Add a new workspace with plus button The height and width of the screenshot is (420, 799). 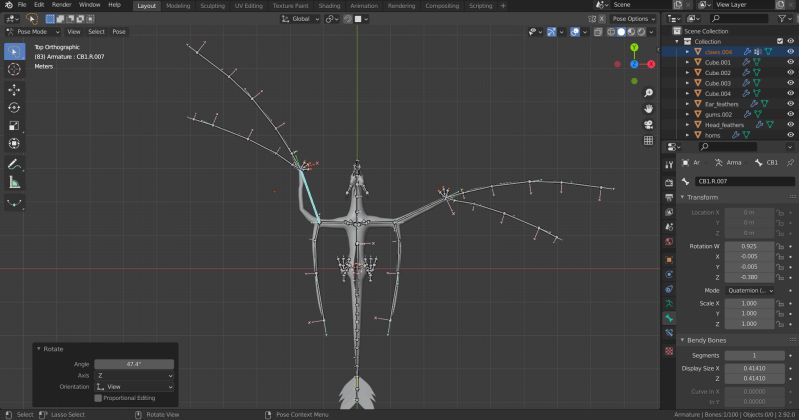tap(503, 6)
